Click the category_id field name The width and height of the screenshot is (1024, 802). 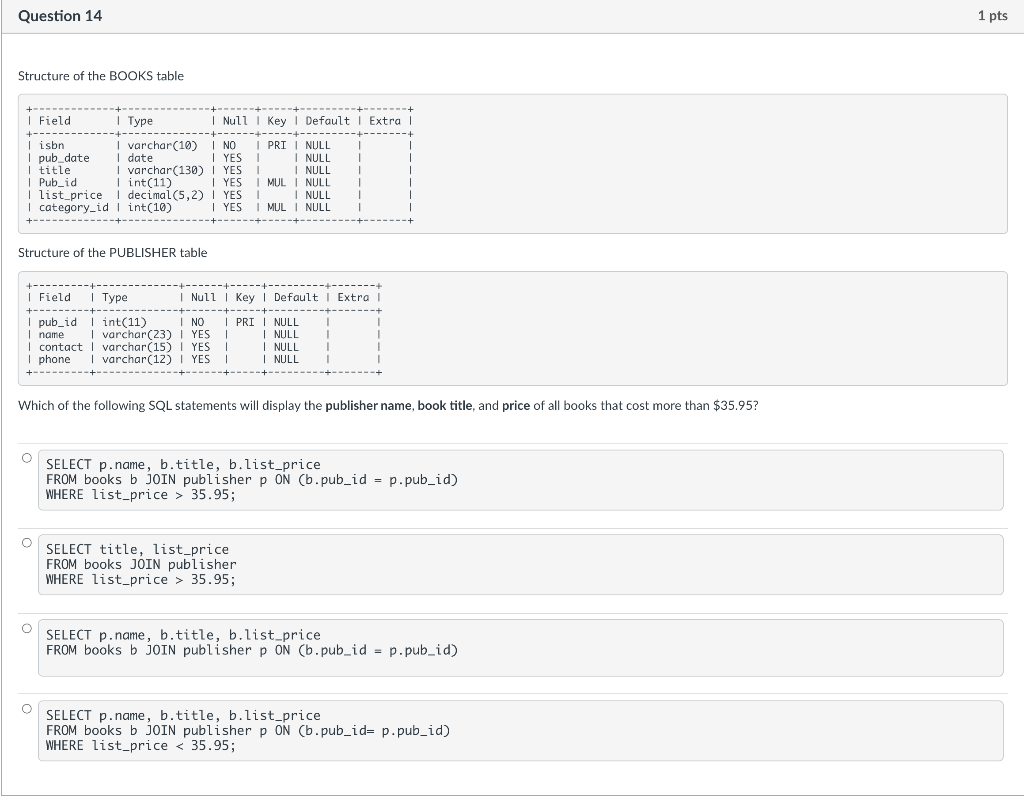[x=74, y=208]
